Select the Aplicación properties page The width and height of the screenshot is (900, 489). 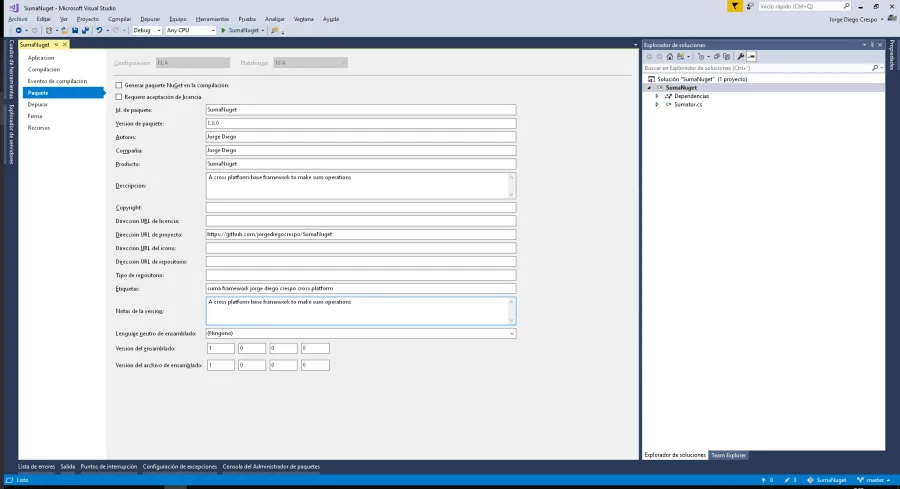tap(41, 58)
